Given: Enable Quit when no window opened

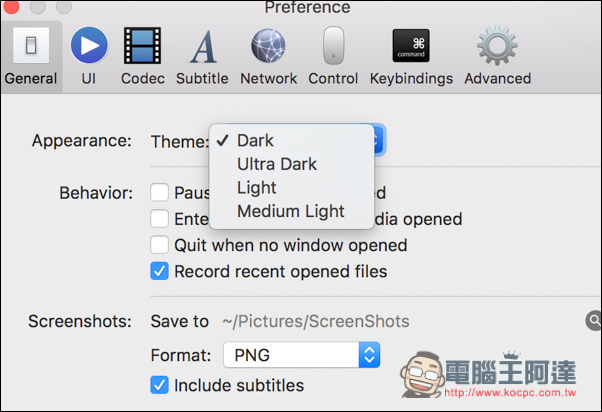Looking at the screenshot, I should pyautogui.click(x=159, y=245).
